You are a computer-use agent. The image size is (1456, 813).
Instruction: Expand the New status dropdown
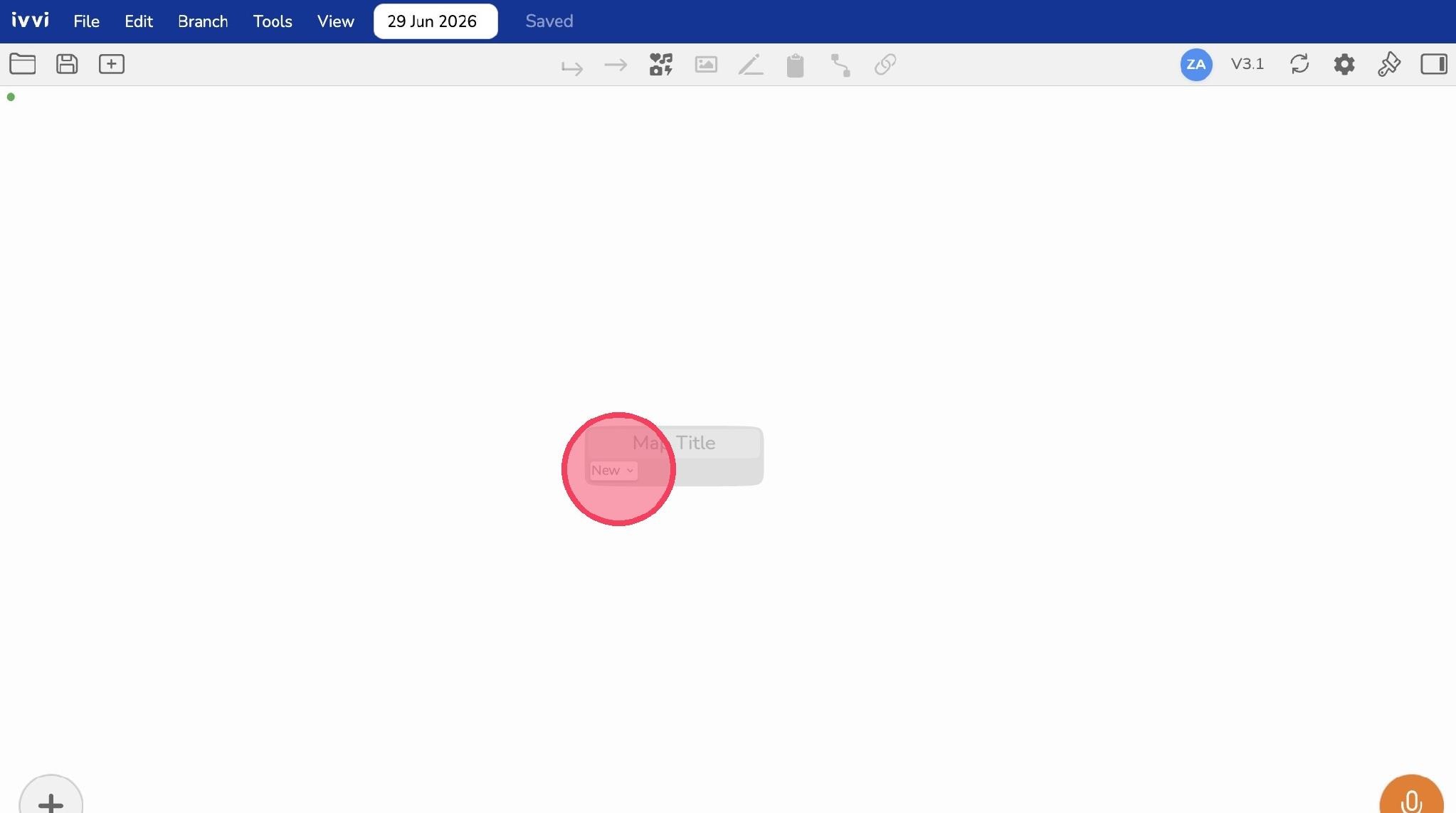click(613, 471)
